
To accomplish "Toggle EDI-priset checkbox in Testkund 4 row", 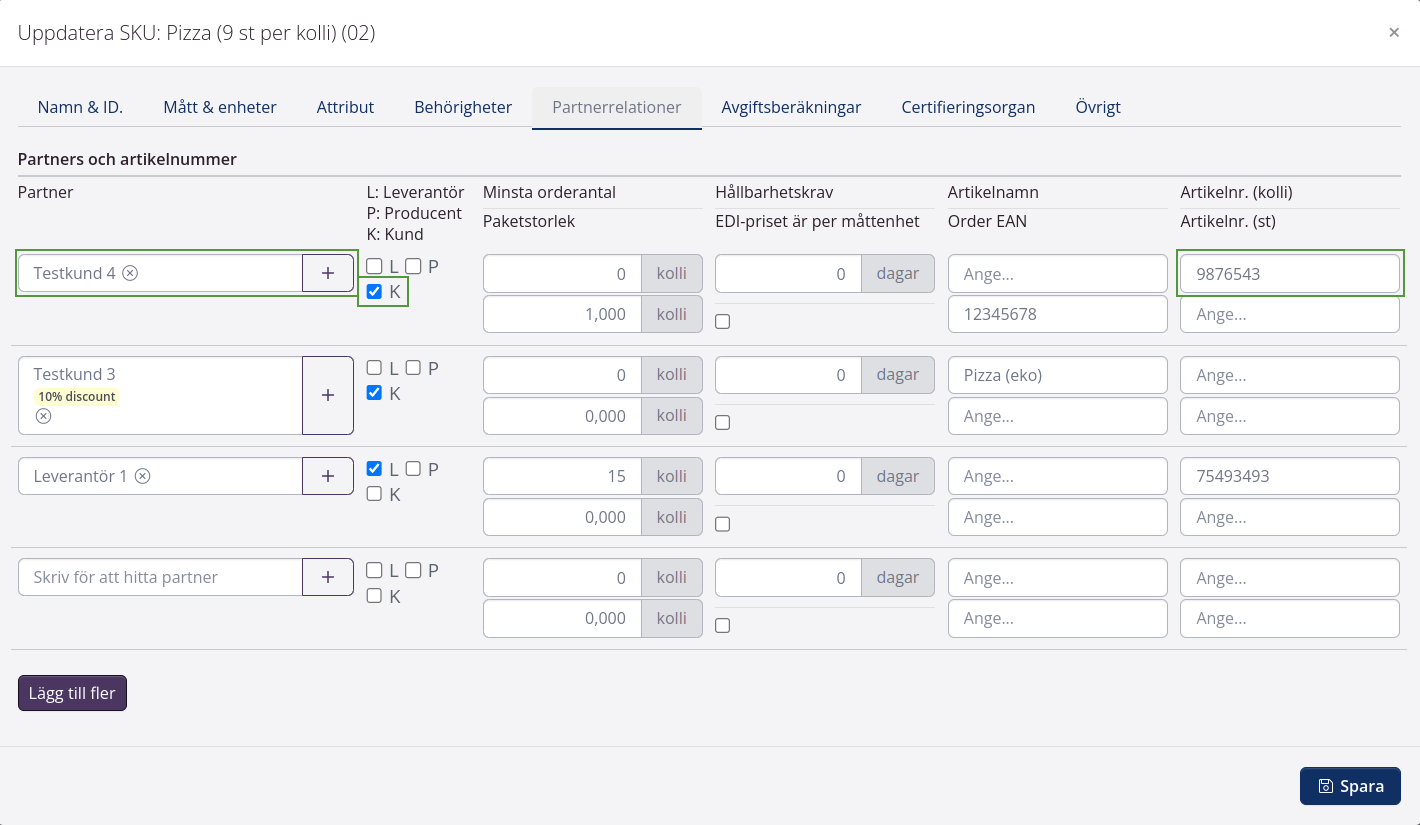I will [x=723, y=321].
